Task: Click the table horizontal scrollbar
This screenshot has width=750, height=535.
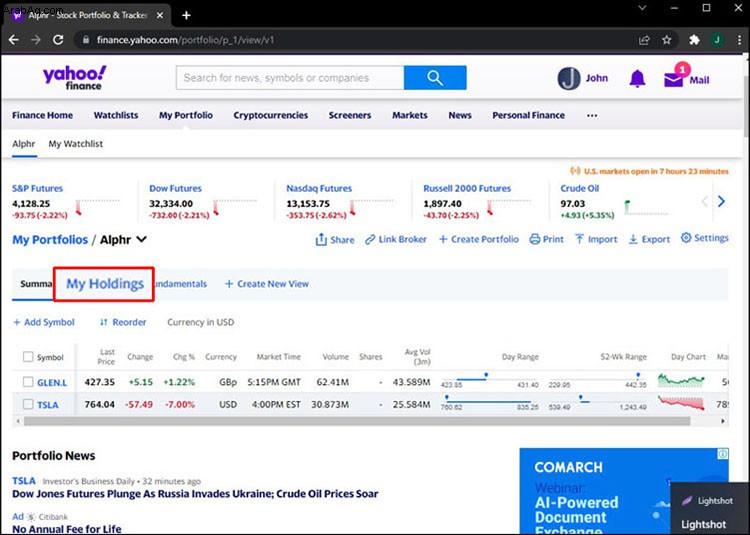Action: pos(357,421)
